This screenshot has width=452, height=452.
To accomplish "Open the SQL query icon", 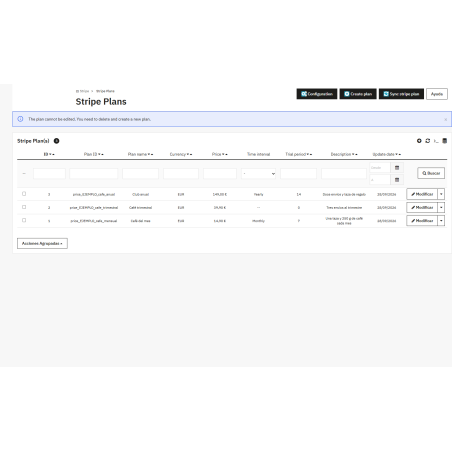I will click(x=436, y=141).
